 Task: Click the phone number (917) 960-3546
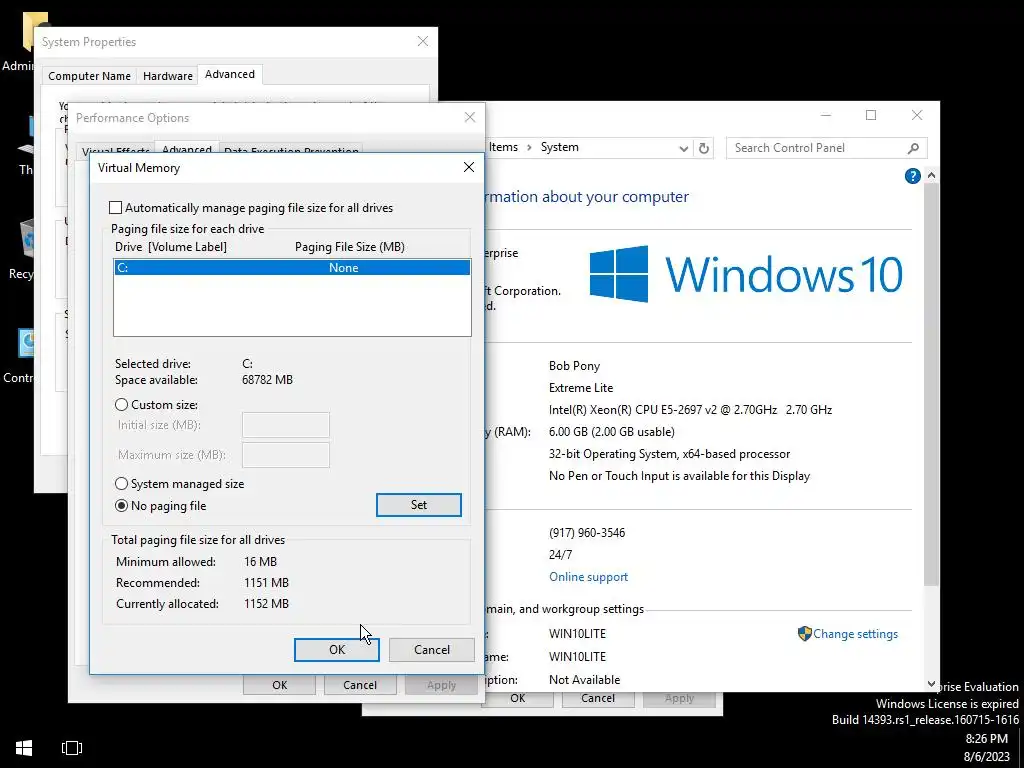click(587, 533)
